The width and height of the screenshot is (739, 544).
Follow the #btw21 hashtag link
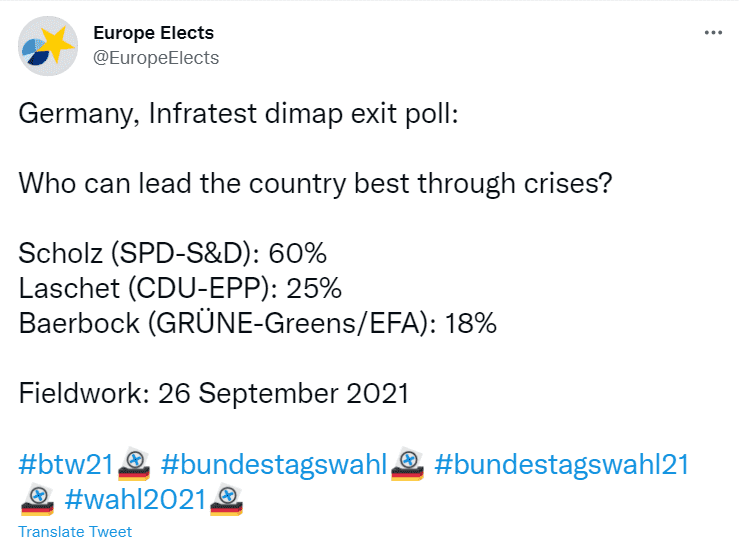point(66,464)
